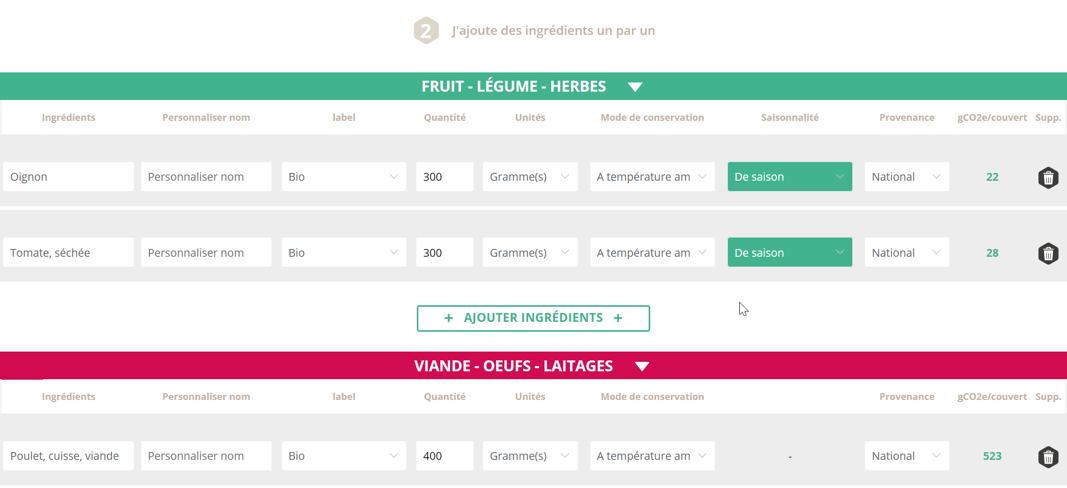Click the Tomate, séchée ingredient name field

(68, 253)
